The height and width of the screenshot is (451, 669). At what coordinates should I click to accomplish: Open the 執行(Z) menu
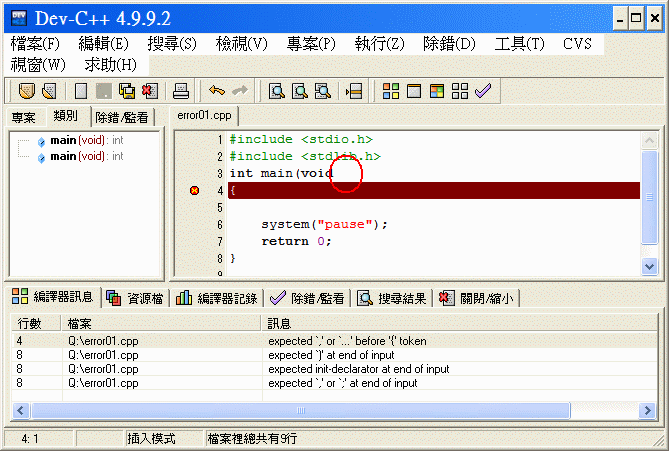[x=379, y=44]
